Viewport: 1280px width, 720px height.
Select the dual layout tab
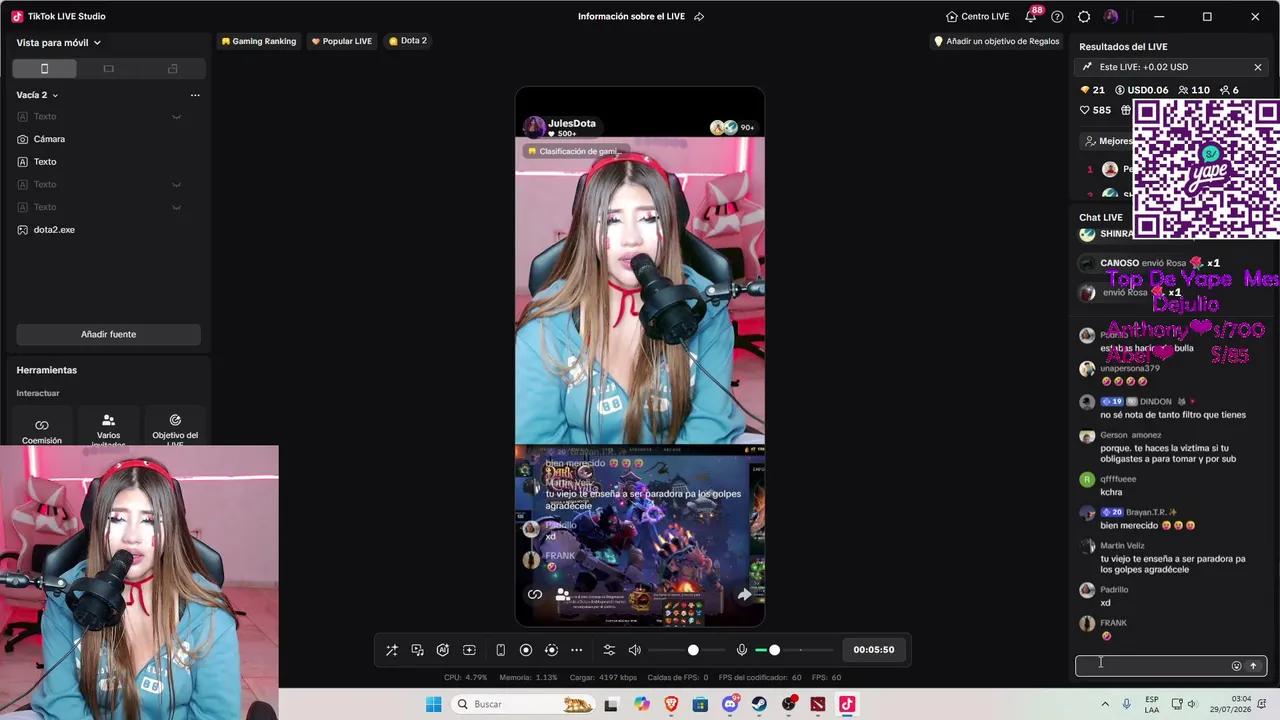(173, 69)
